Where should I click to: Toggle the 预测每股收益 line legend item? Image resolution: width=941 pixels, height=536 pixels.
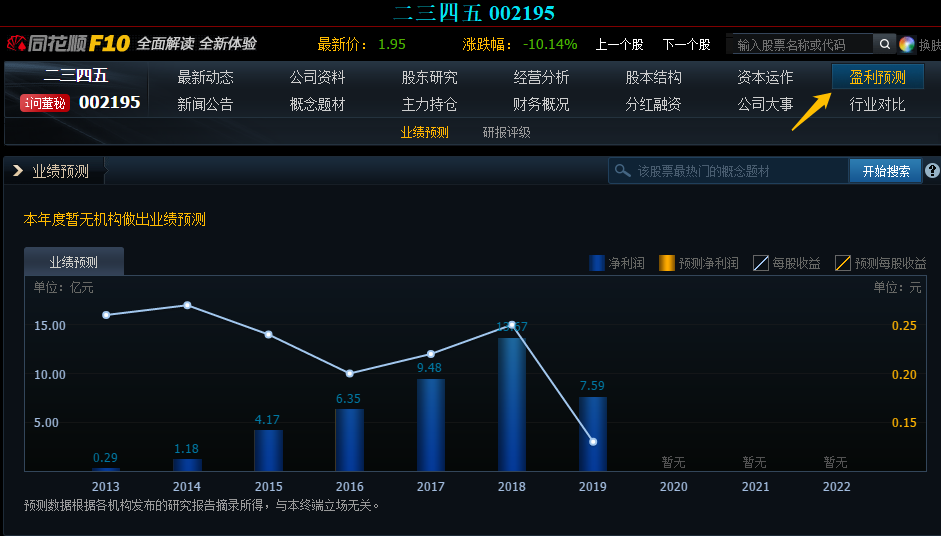point(880,263)
